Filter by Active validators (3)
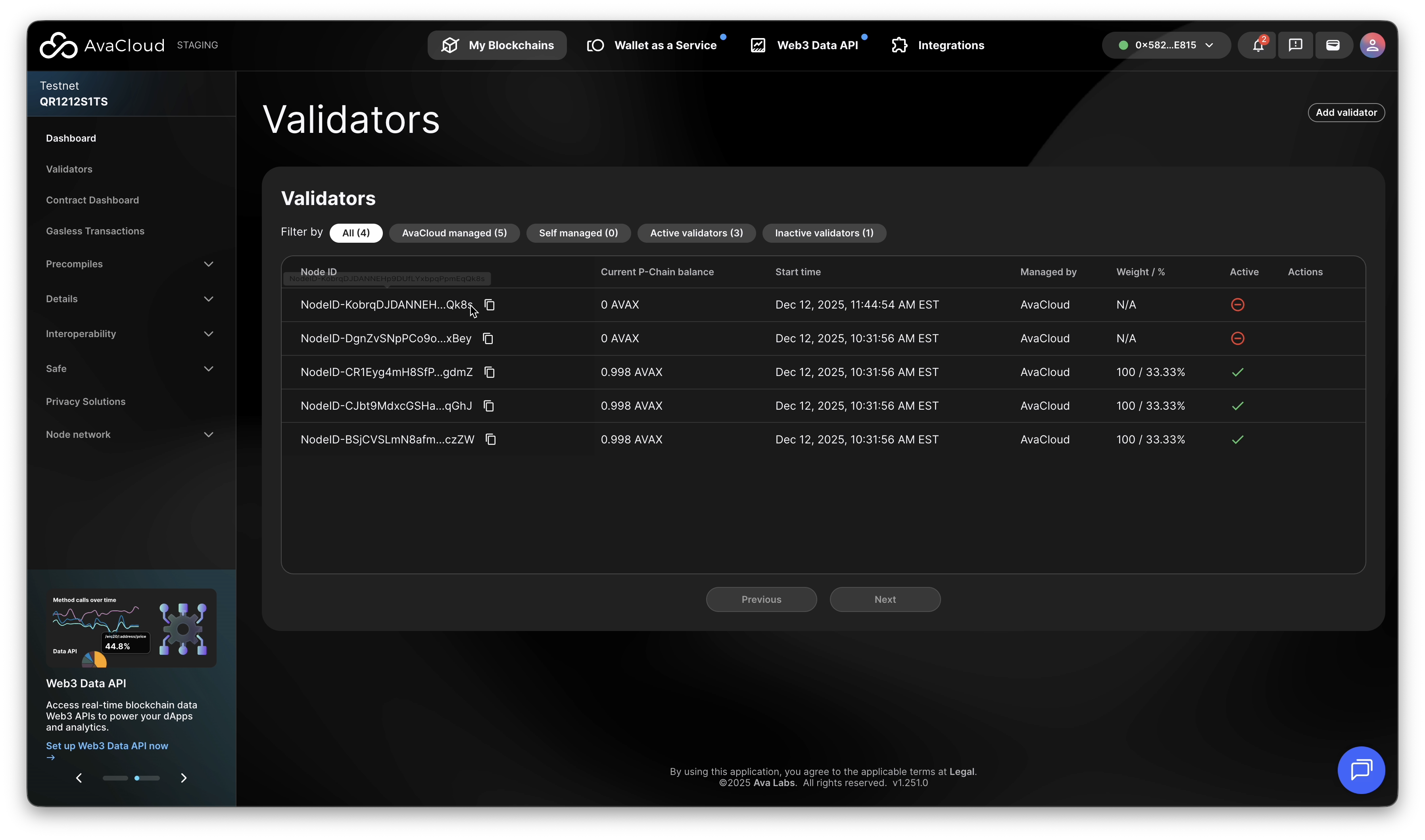 (696, 233)
